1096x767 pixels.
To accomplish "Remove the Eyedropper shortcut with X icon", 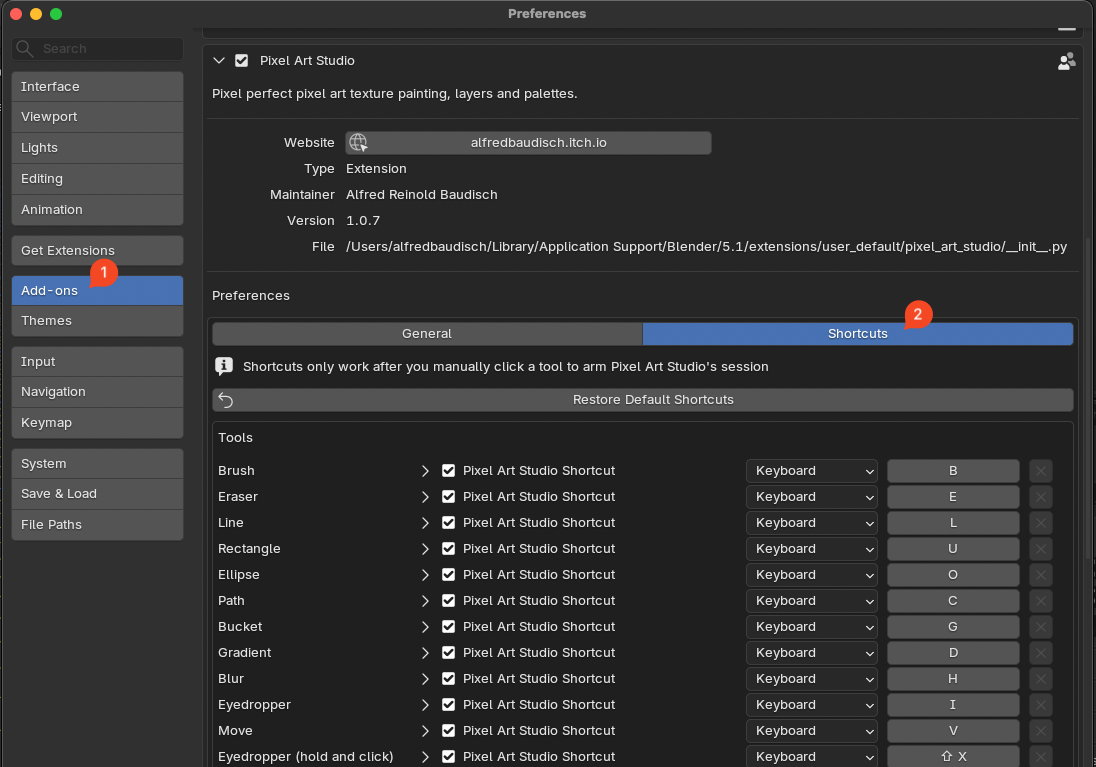I will click(1040, 705).
